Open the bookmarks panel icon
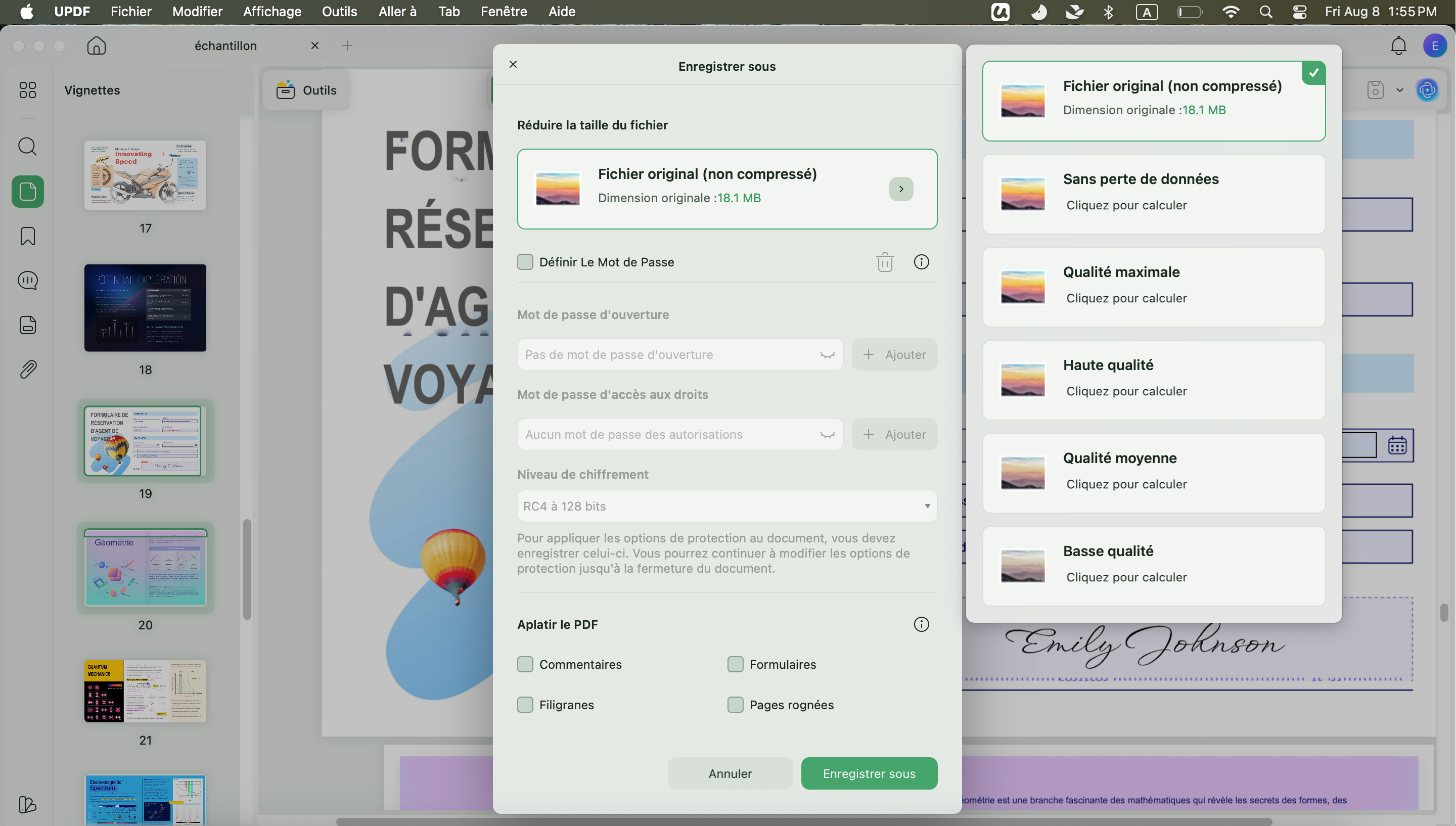The width and height of the screenshot is (1456, 826). 27,236
